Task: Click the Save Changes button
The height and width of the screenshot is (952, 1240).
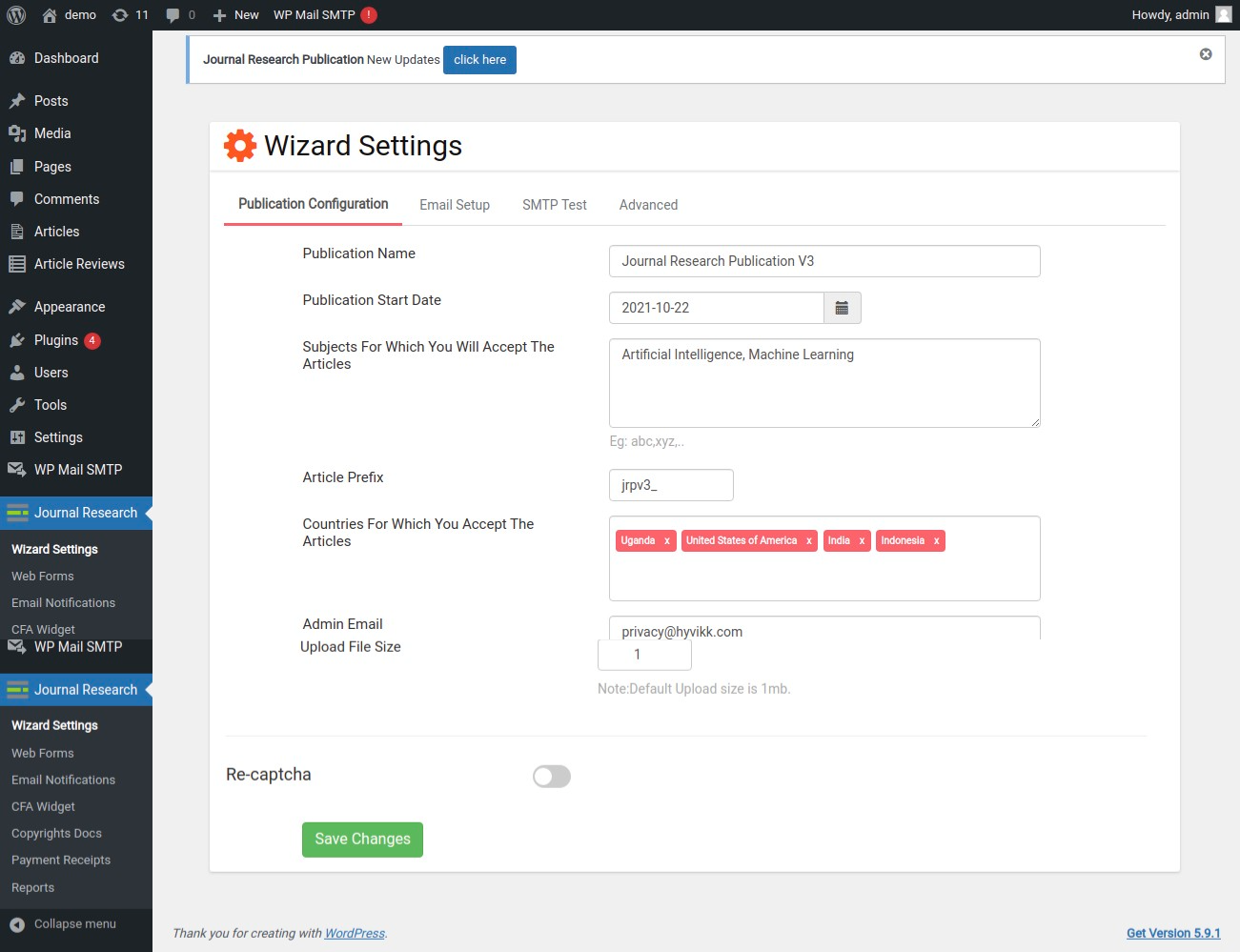Action: 362,840
